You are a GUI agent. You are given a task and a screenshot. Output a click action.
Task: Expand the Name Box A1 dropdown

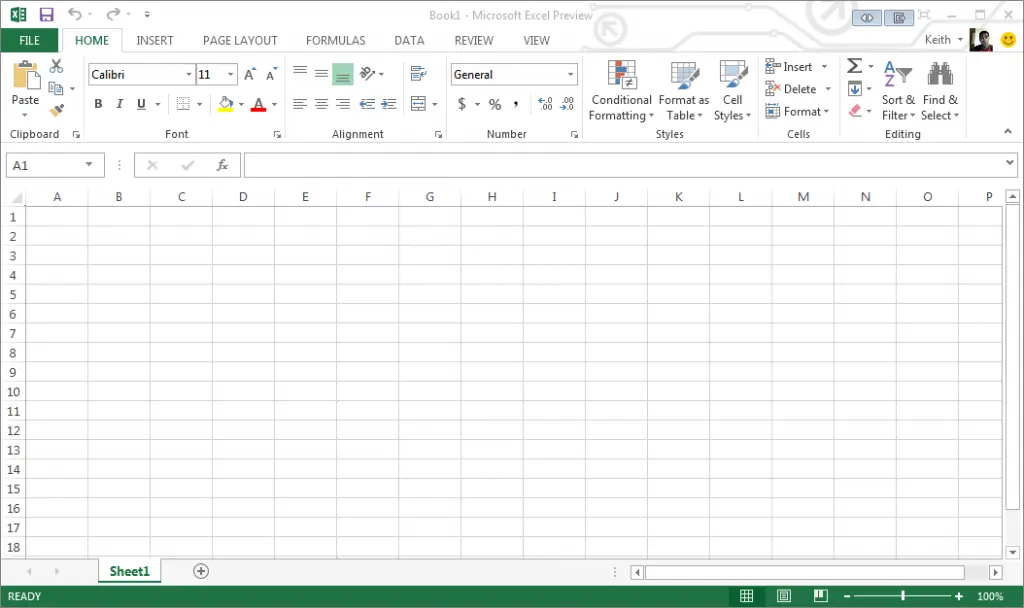tap(89, 165)
